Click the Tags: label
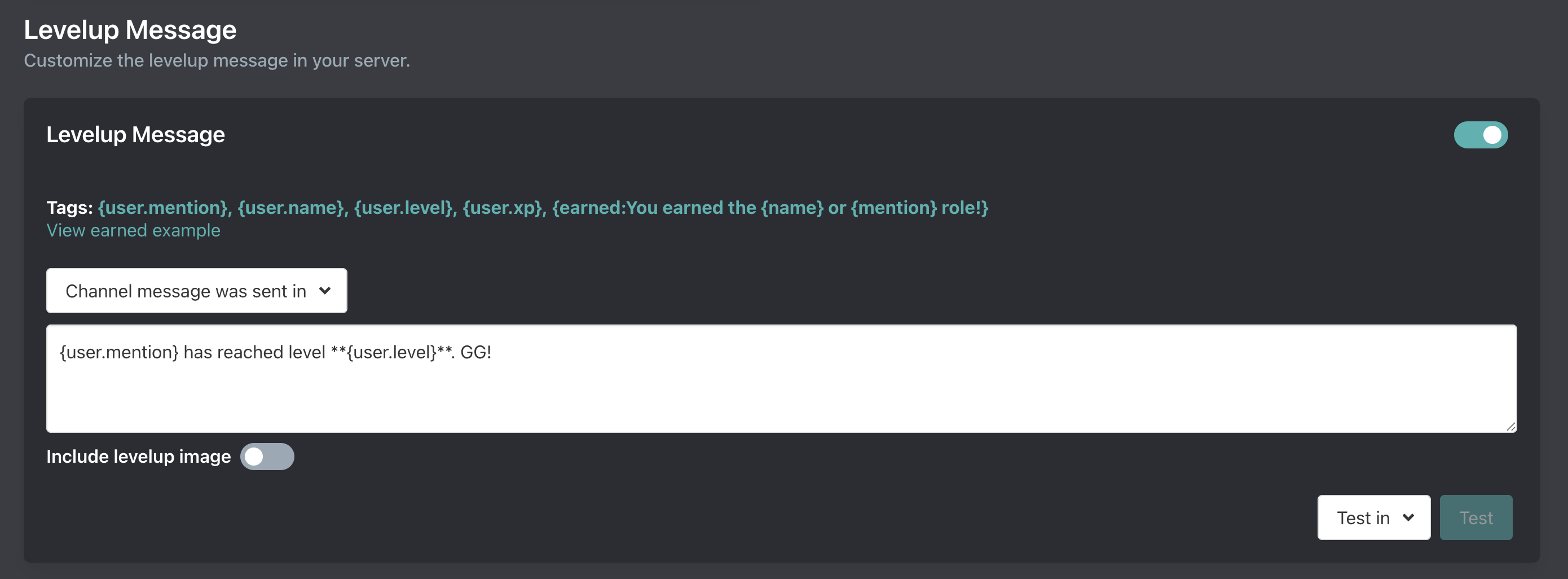The width and height of the screenshot is (1568, 579). 69,208
